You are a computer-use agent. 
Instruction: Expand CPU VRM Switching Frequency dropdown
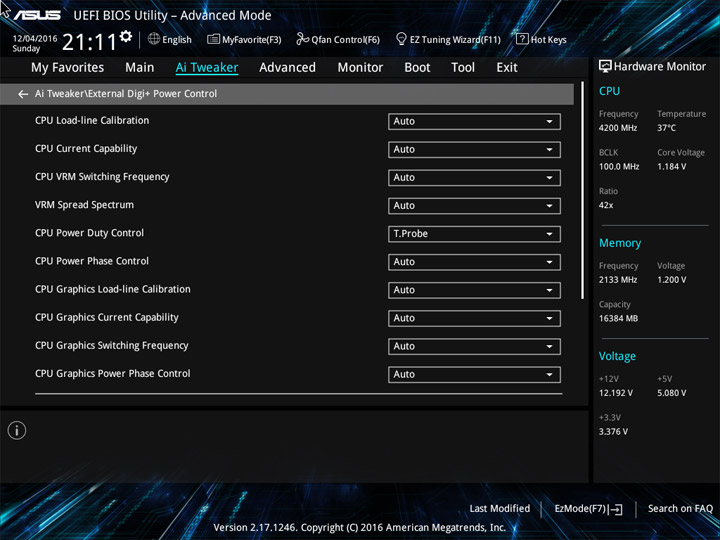click(x=474, y=178)
